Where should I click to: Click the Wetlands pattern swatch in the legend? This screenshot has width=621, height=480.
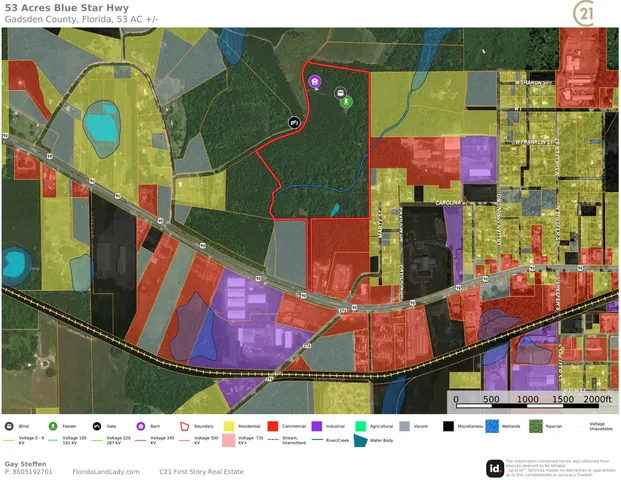pyautogui.click(x=491, y=426)
